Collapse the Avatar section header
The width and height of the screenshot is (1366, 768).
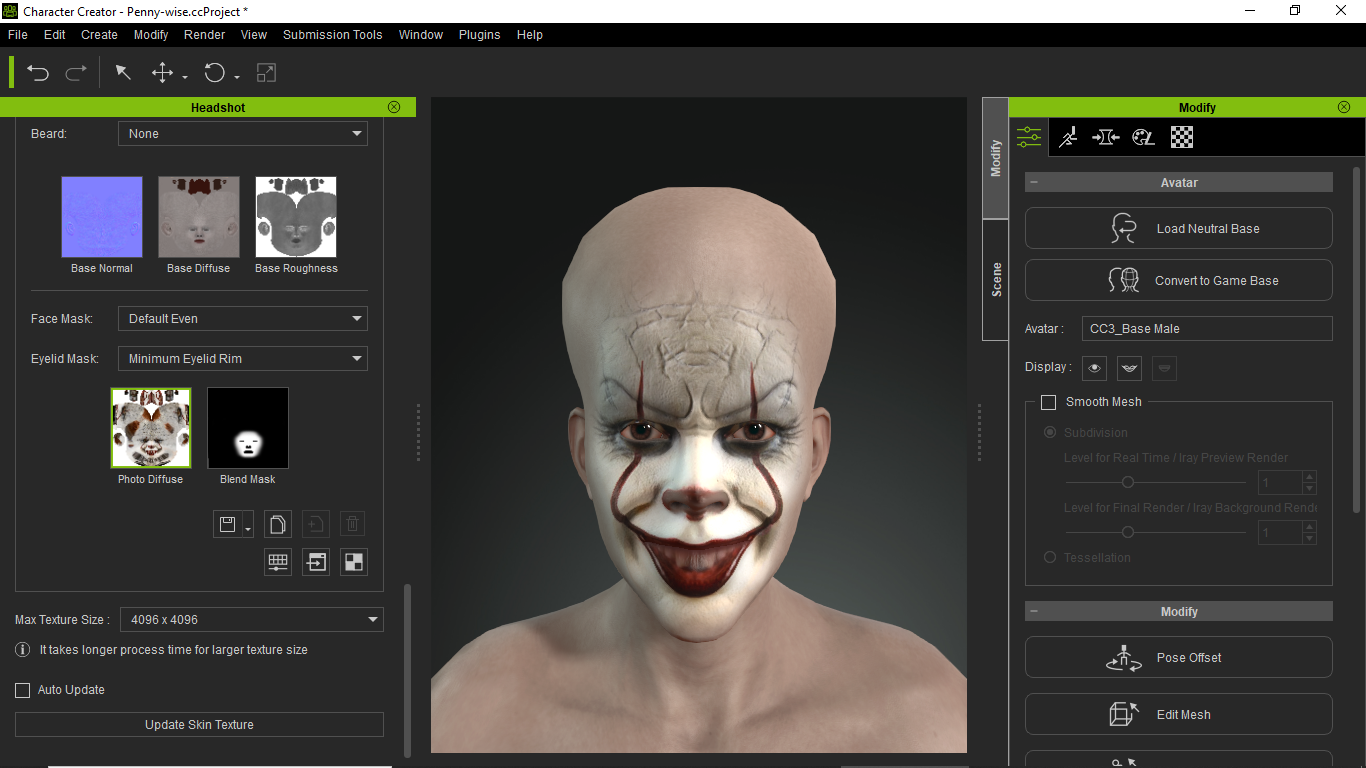(x=1179, y=183)
